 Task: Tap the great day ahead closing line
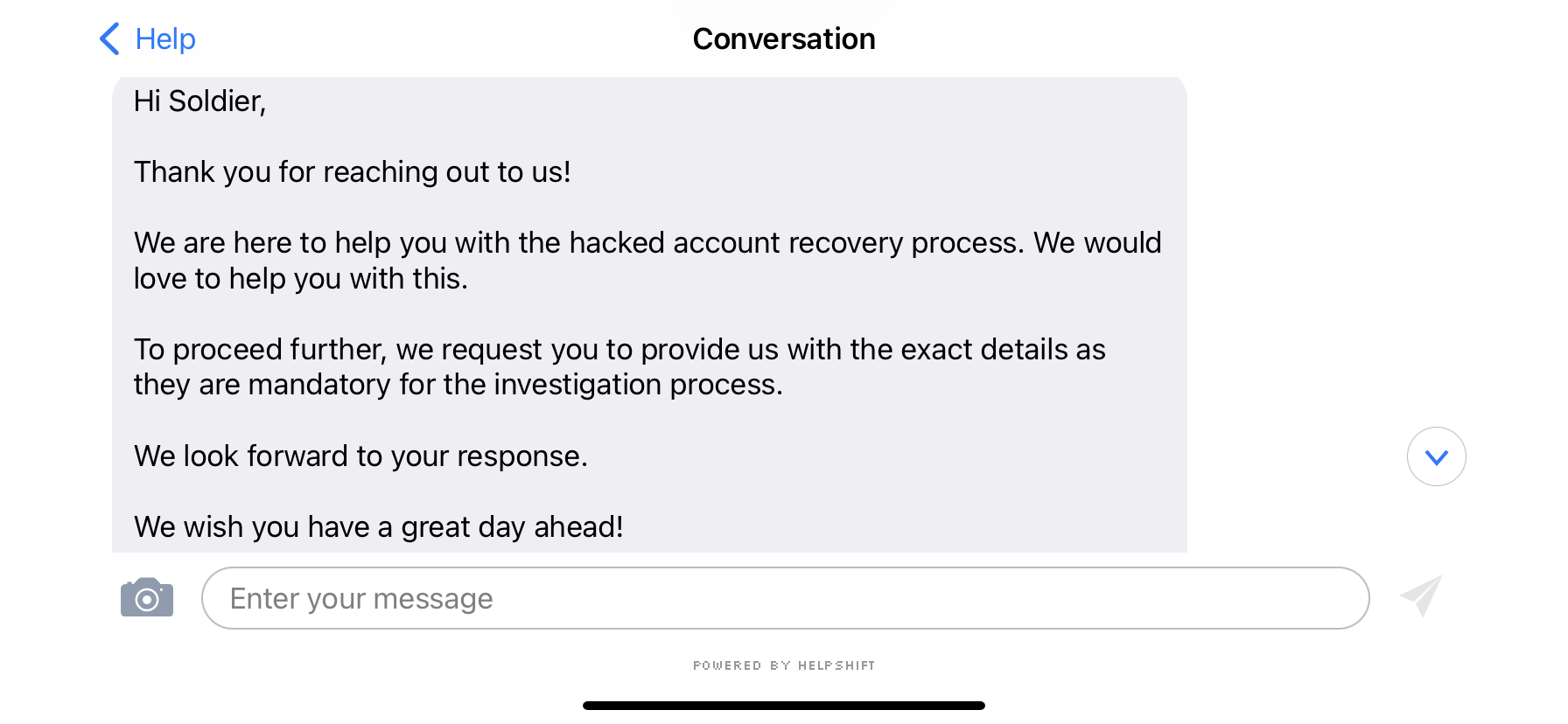tap(378, 527)
